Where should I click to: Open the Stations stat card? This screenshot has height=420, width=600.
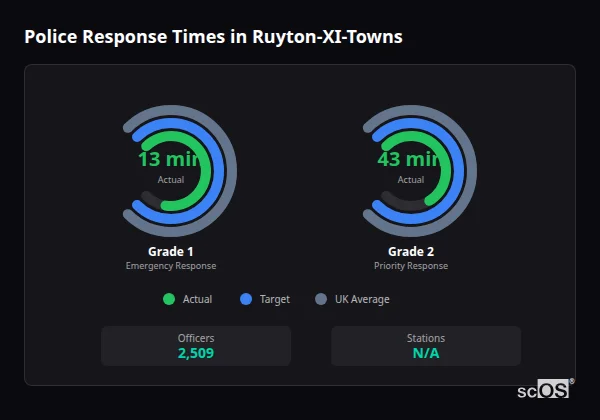click(426, 346)
